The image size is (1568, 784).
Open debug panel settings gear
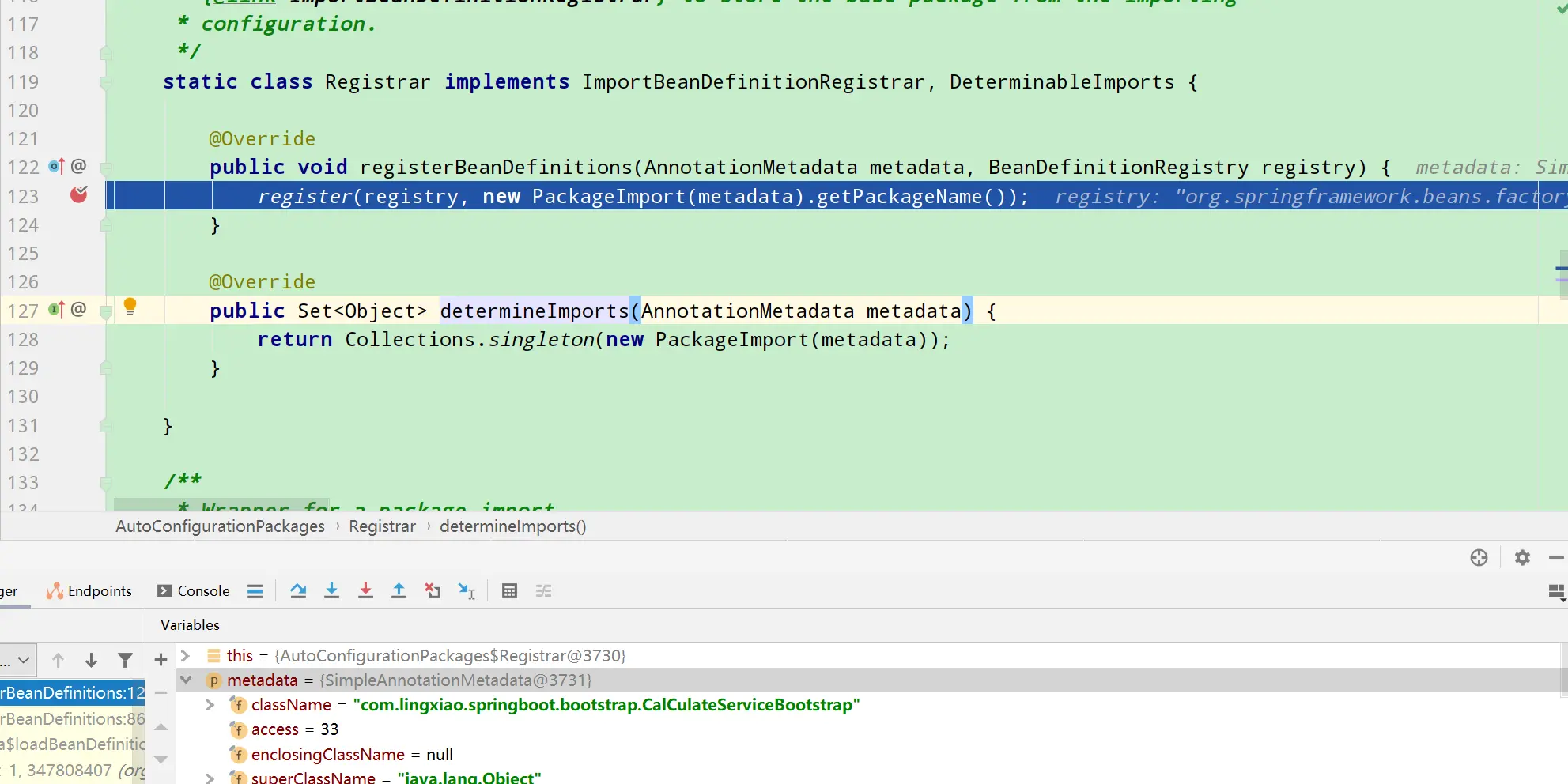click(1522, 558)
